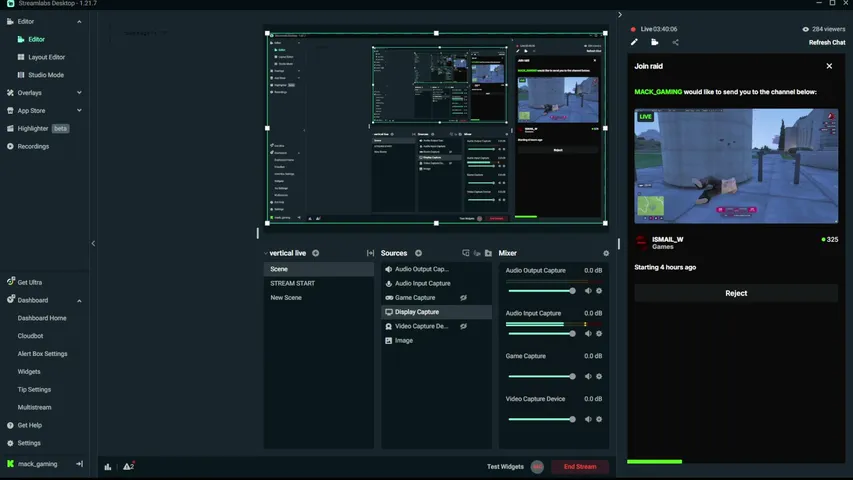Expand the Overlays section chevron
Screen dimensions: 853x480
(x=79, y=93)
